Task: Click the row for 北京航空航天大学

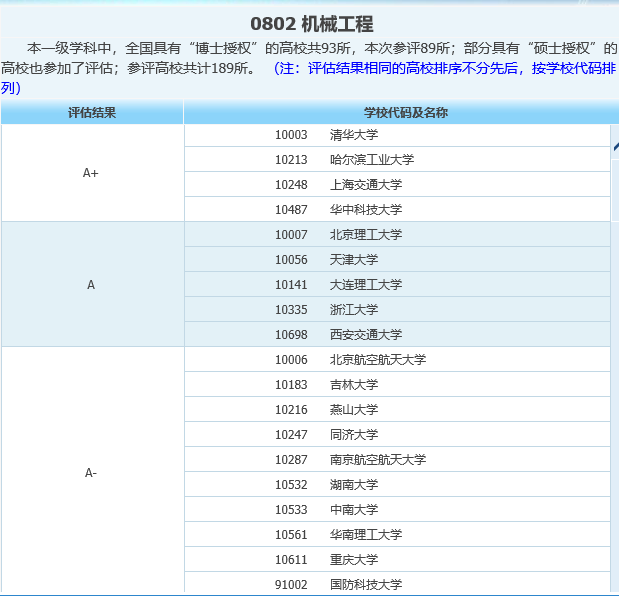Action: tap(397, 359)
